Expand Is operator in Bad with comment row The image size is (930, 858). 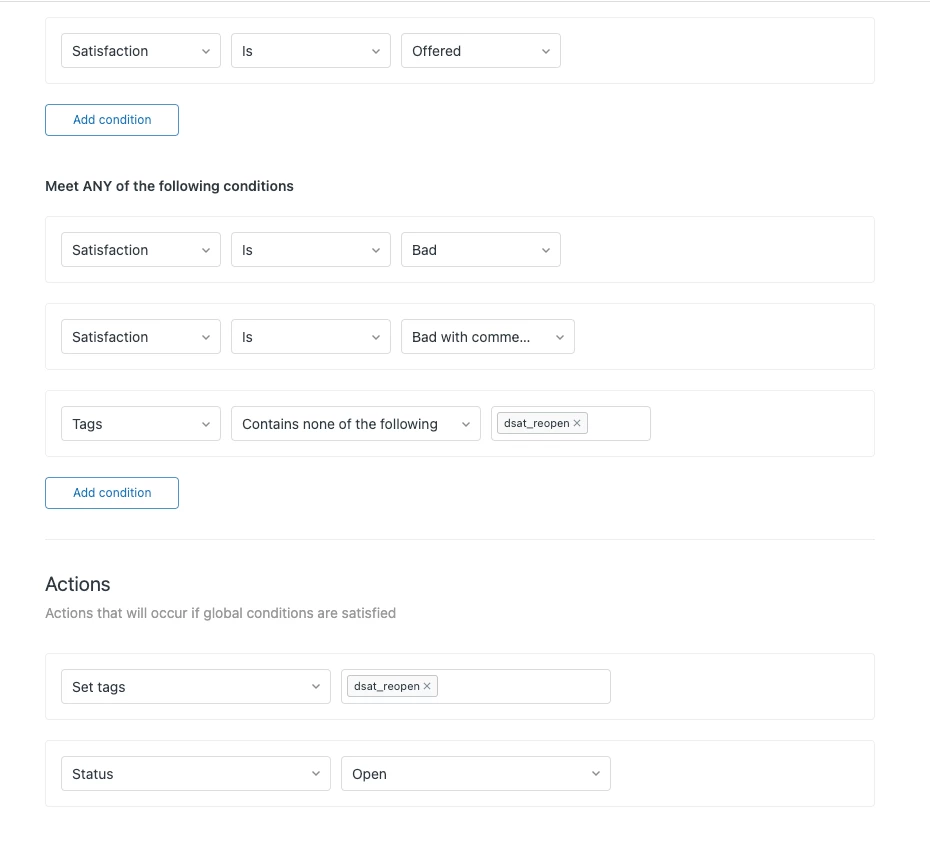pyautogui.click(x=310, y=337)
